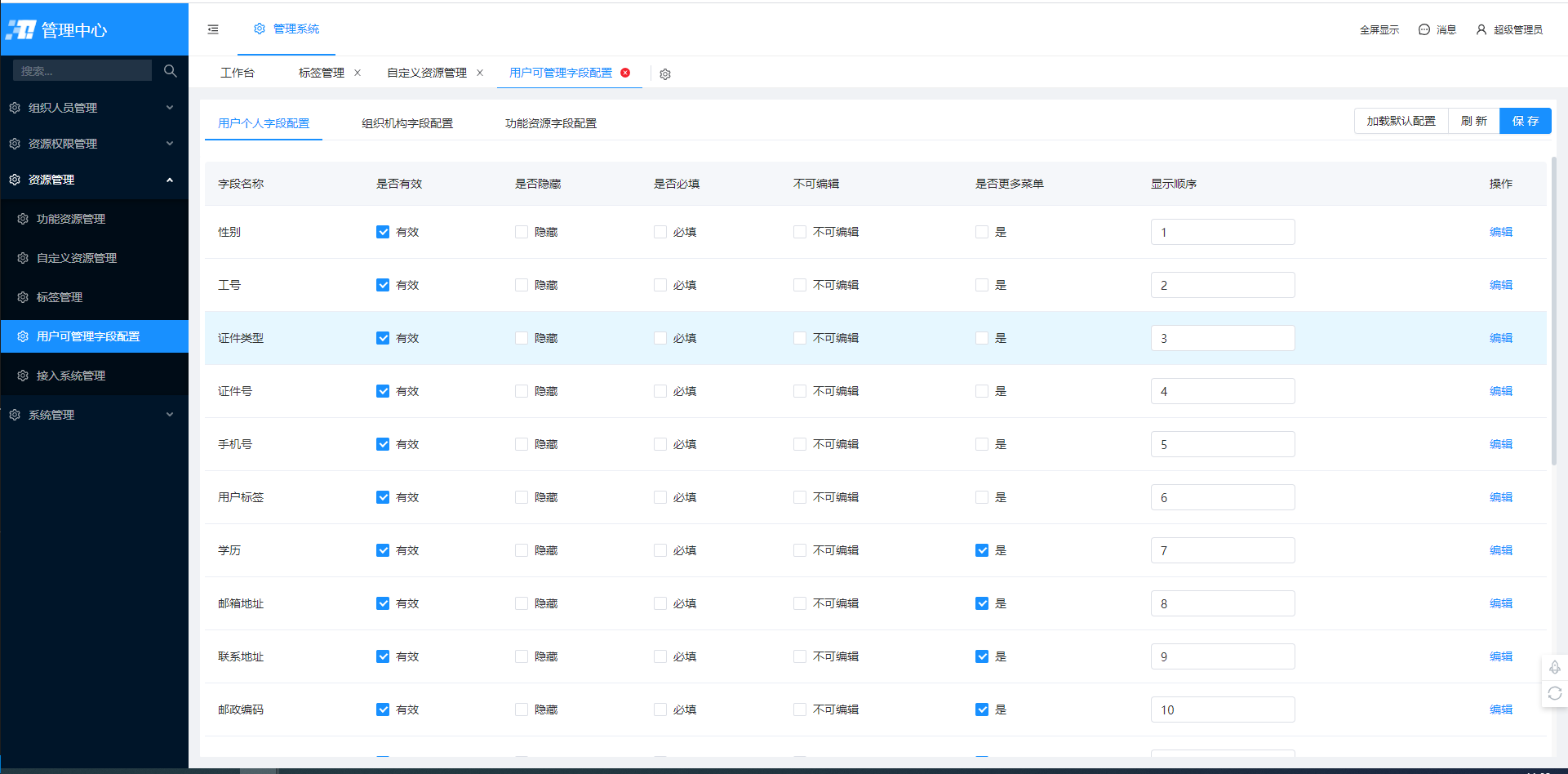Viewport: 1568px width, 774px height.
Task: Click 编辑 link for the 性别 row
Action: pos(1501,232)
